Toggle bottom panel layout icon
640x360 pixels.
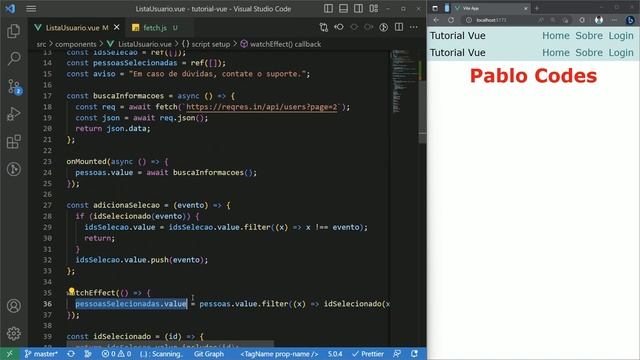[343, 9]
